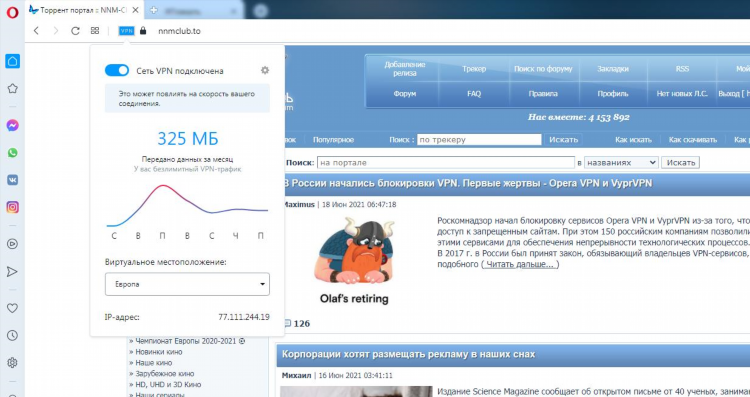750x397 pixels.
Task: Open the player icon in sidebar
Action: pyautogui.click(x=12, y=244)
